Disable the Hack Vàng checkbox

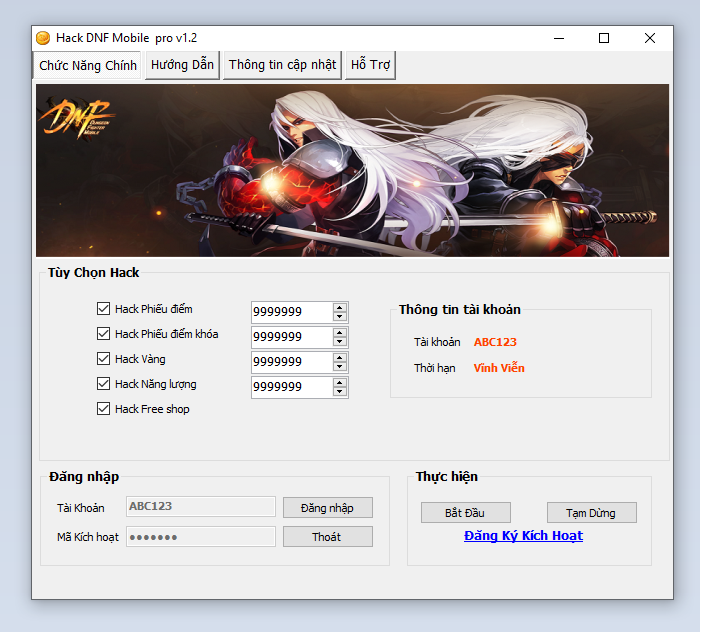103,359
